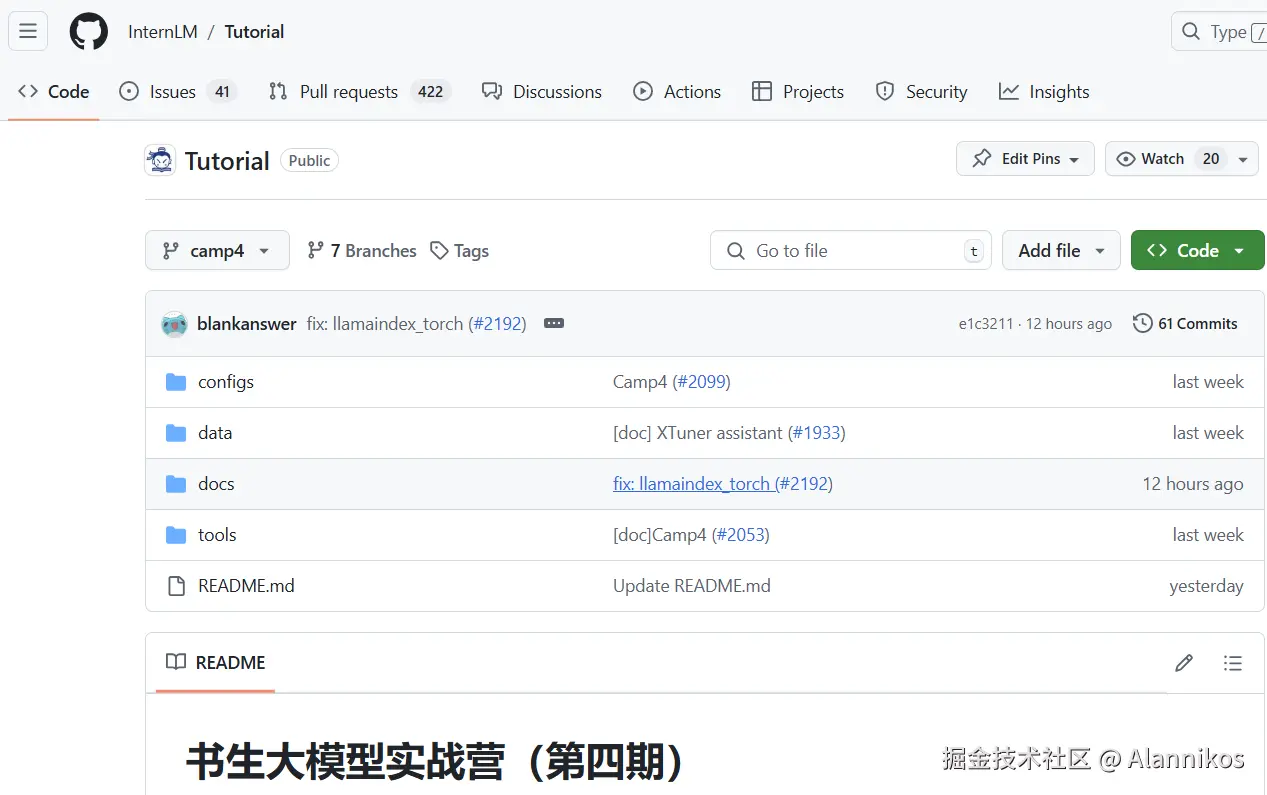
Task: Open pull request #2099 link
Action: 701,382
